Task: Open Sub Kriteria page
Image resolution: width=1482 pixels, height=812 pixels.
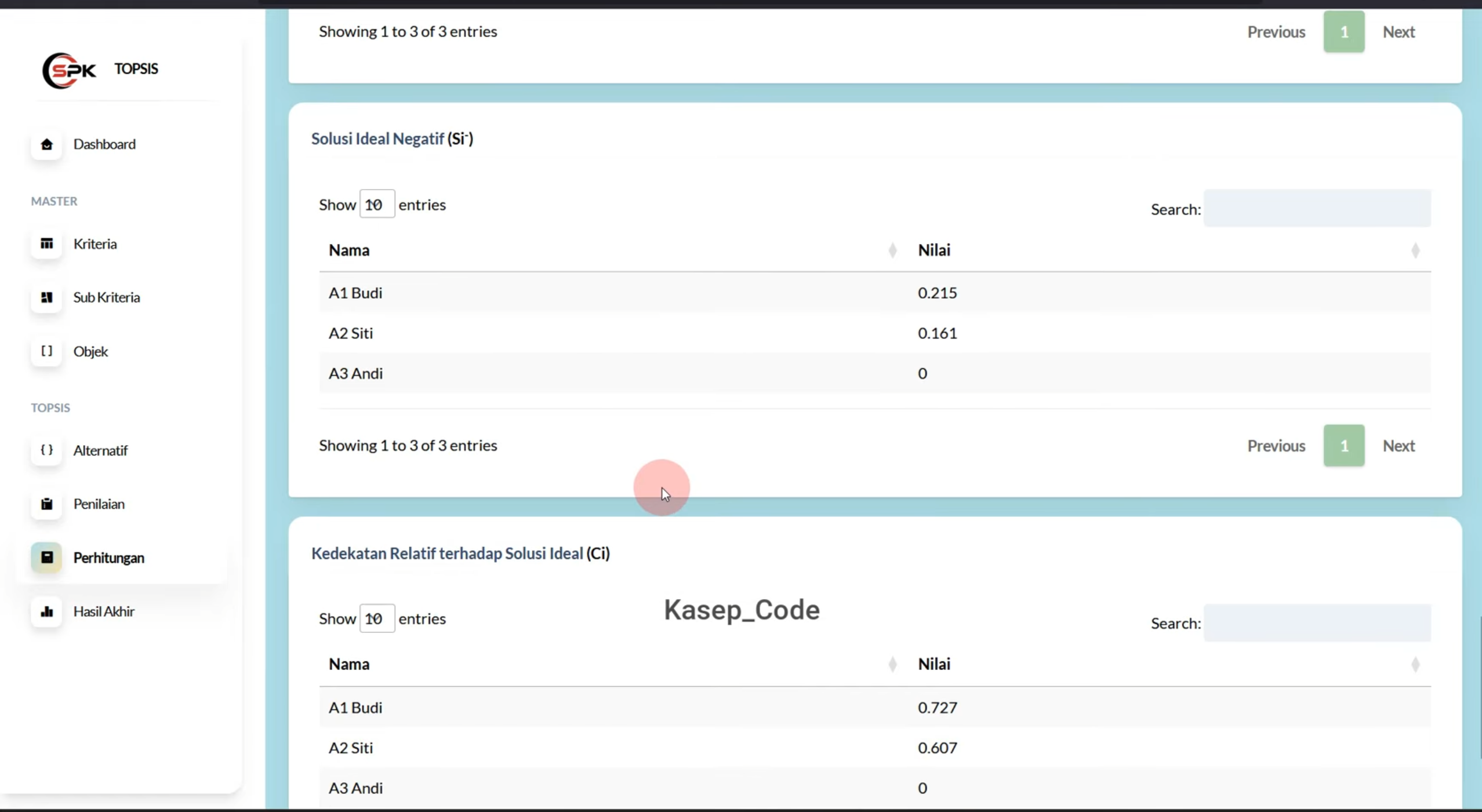Action: (x=107, y=297)
